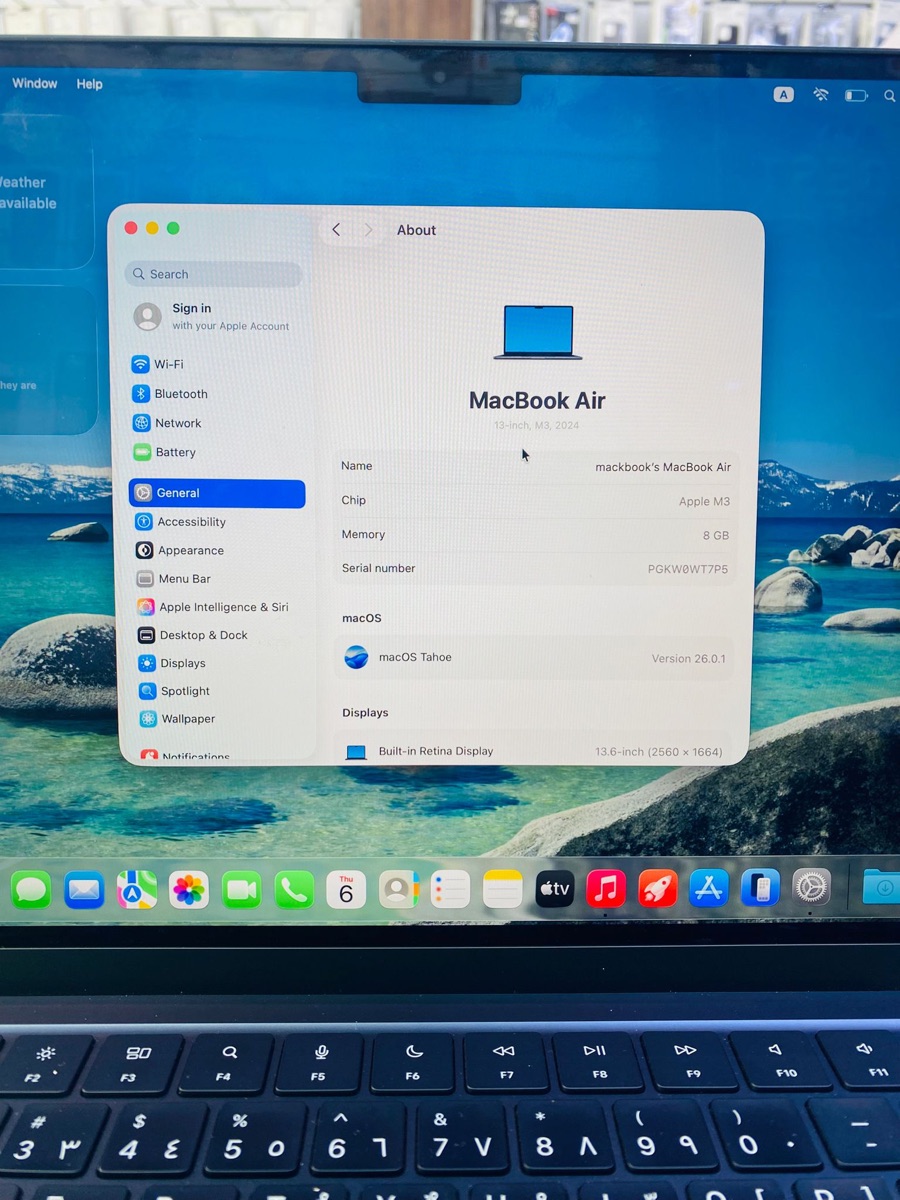Open the rocket app in Dock

click(x=658, y=888)
